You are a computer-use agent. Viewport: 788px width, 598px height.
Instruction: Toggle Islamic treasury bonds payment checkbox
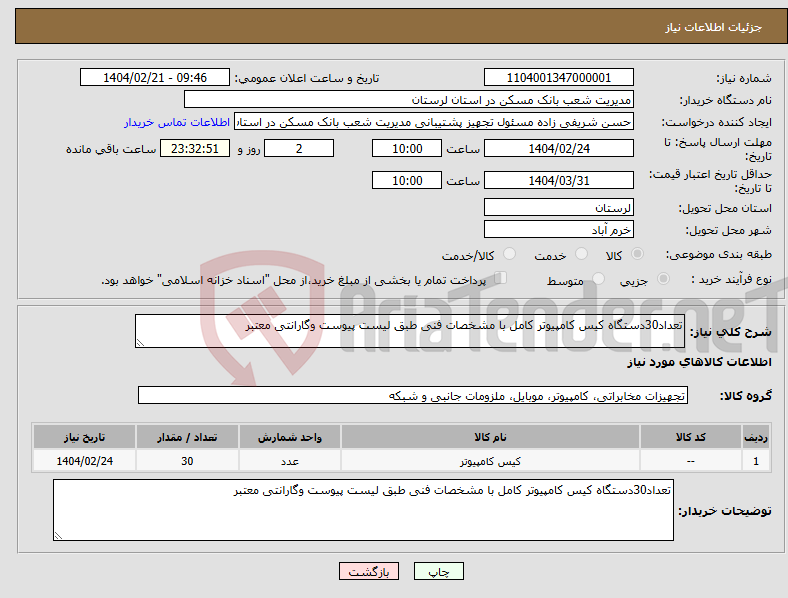[x=501, y=278]
